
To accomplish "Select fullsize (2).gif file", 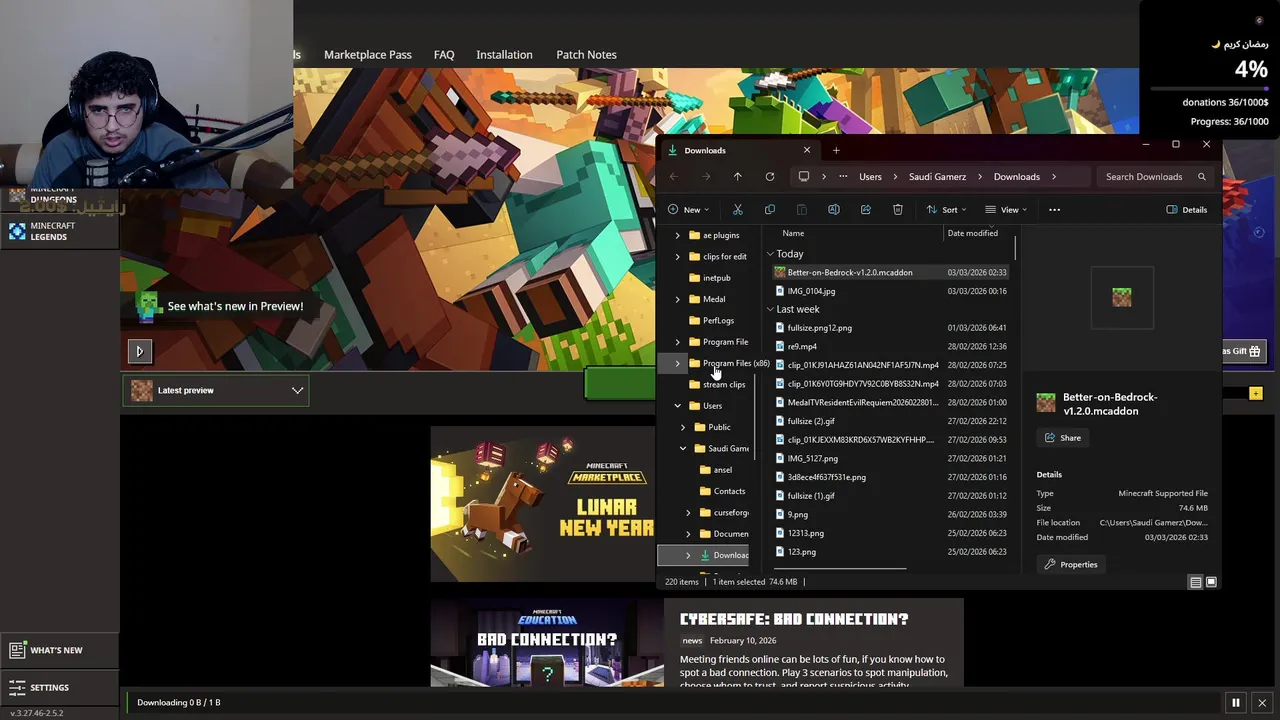I will coord(890,421).
